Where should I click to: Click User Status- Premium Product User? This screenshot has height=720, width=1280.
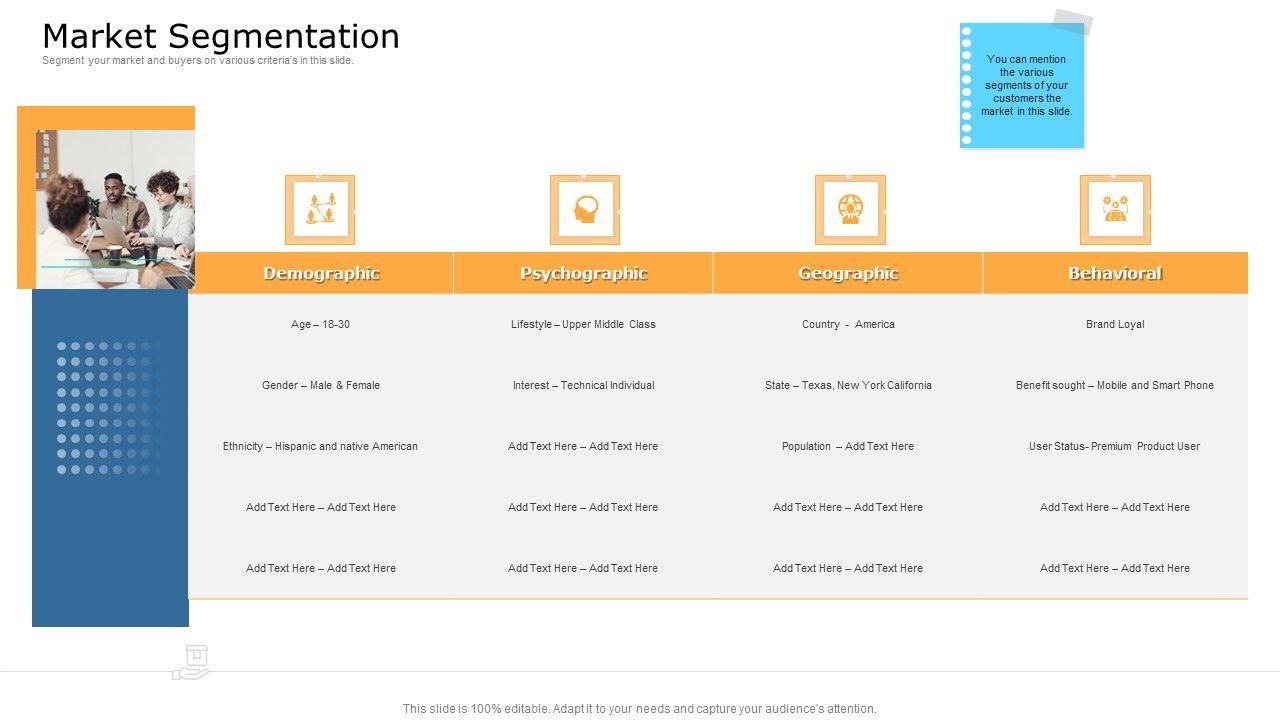[x=1114, y=446]
